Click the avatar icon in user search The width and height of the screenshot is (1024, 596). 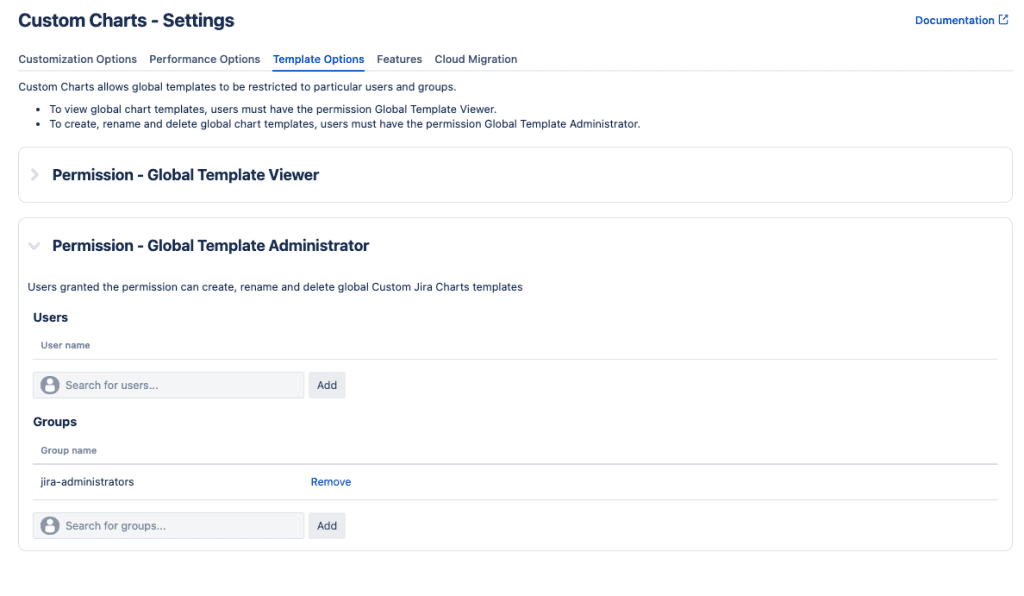pos(49,385)
